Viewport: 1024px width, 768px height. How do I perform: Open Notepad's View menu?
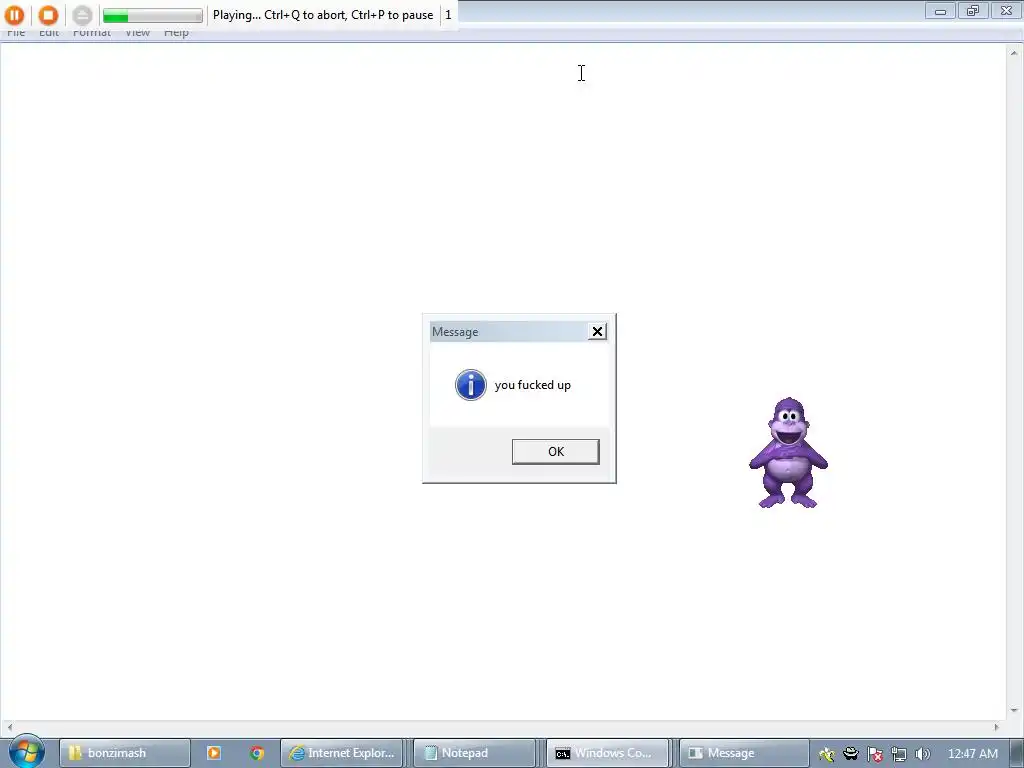[137, 33]
